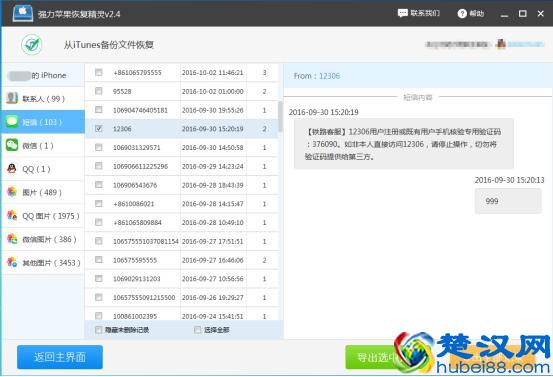Viewport: 553px width, 377px height.
Task: Click the app logo icon in title bar
Action: pos(23,13)
